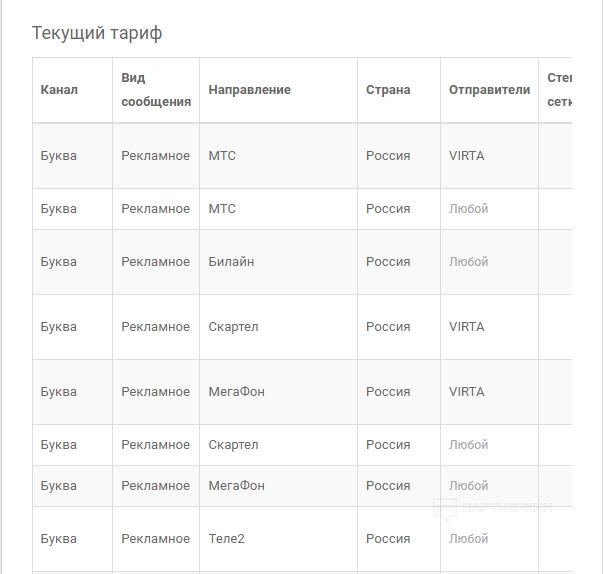Click VIRTA sender in the МегаФон row

(x=466, y=392)
